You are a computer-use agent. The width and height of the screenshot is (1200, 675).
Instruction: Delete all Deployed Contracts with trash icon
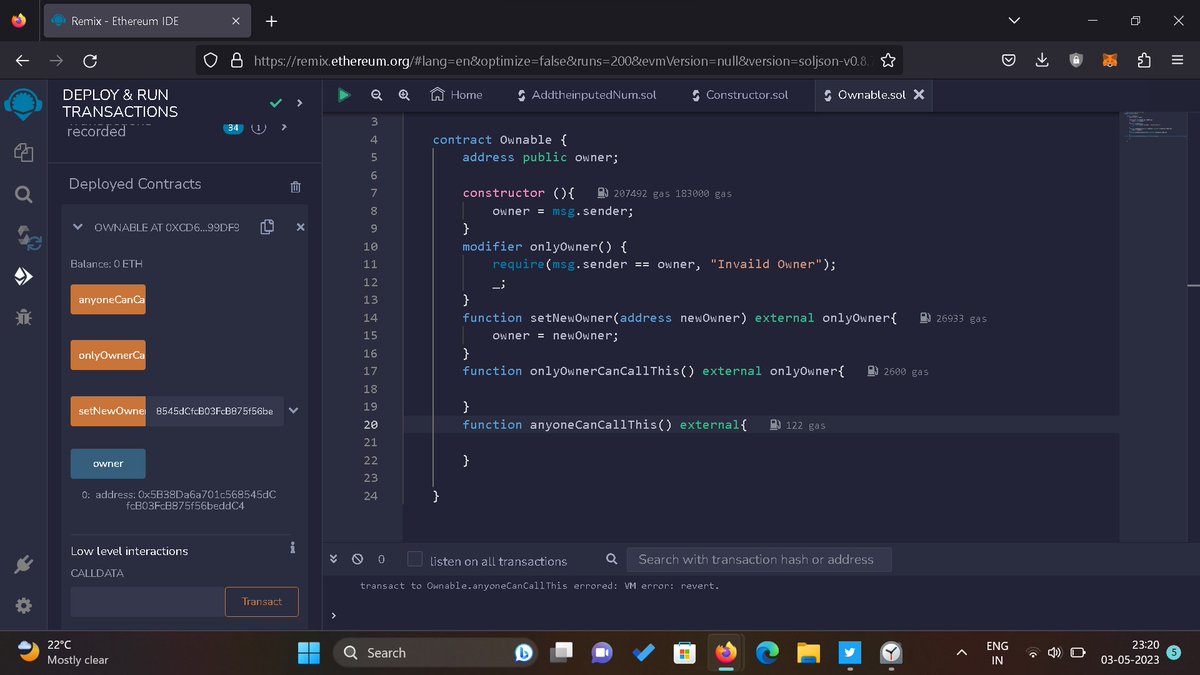(x=294, y=186)
